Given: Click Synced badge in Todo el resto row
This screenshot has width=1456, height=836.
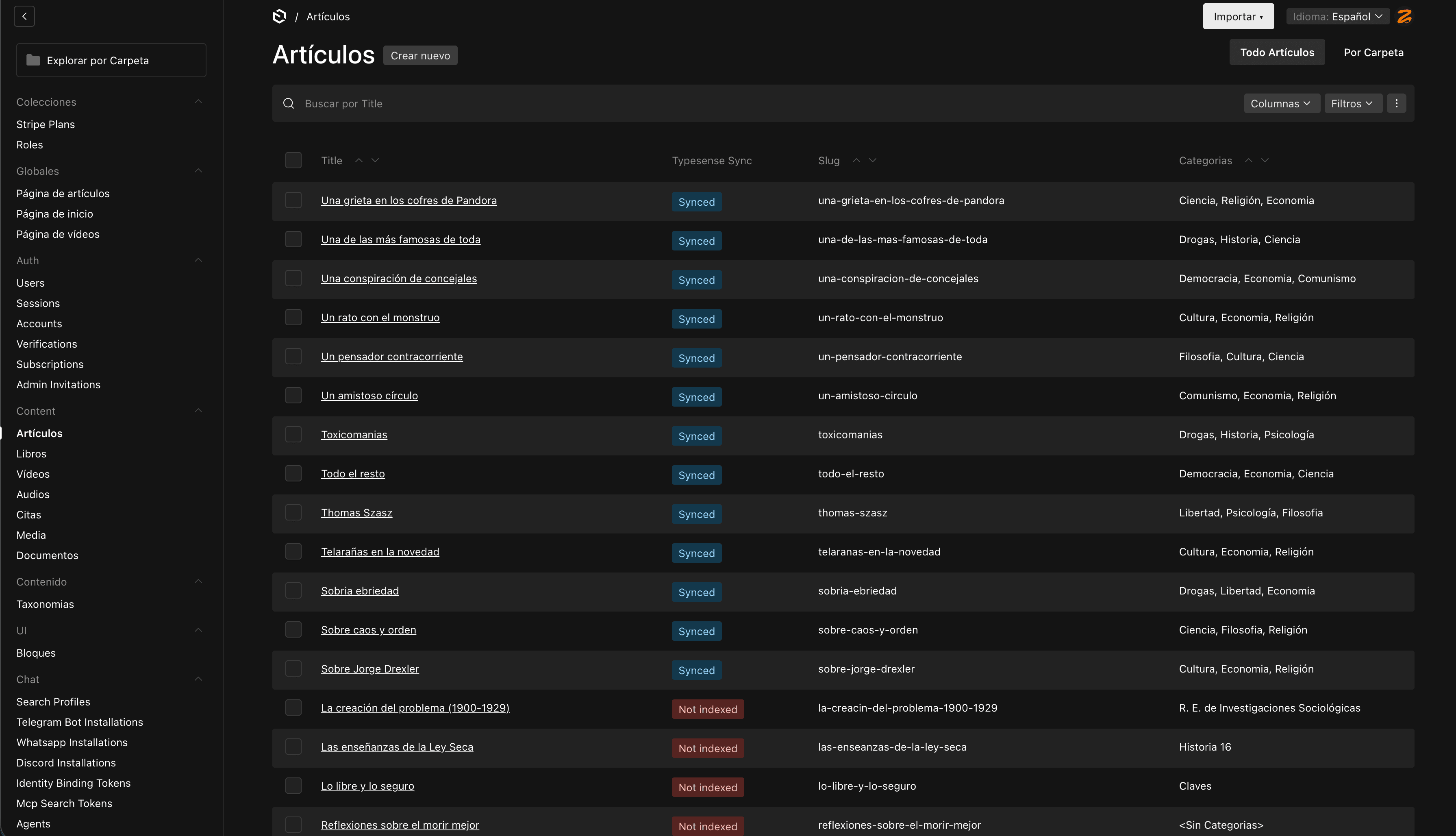Looking at the screenshot, I should [x=697, y=475].
